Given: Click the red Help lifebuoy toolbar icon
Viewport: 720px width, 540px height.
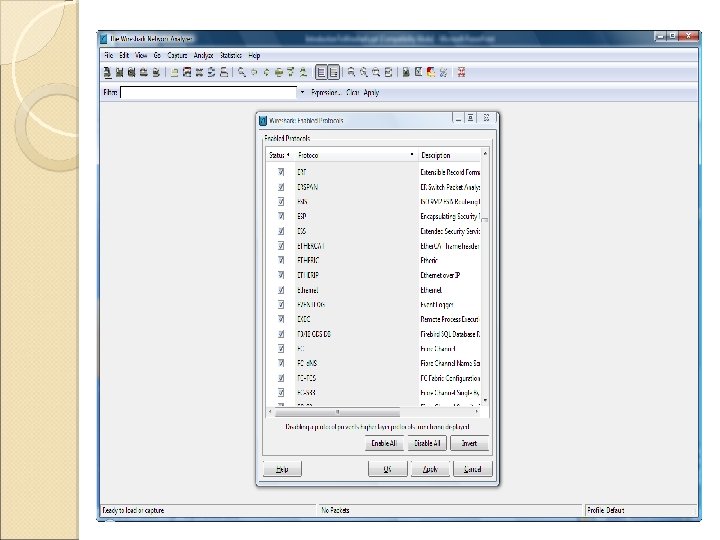Looking at the screenshot, I should tap(461, 73).
